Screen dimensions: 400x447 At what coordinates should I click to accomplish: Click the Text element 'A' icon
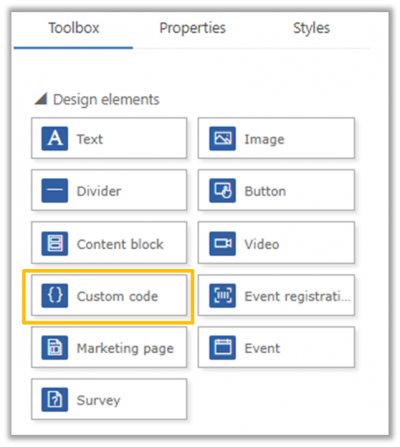pos(55,138)
